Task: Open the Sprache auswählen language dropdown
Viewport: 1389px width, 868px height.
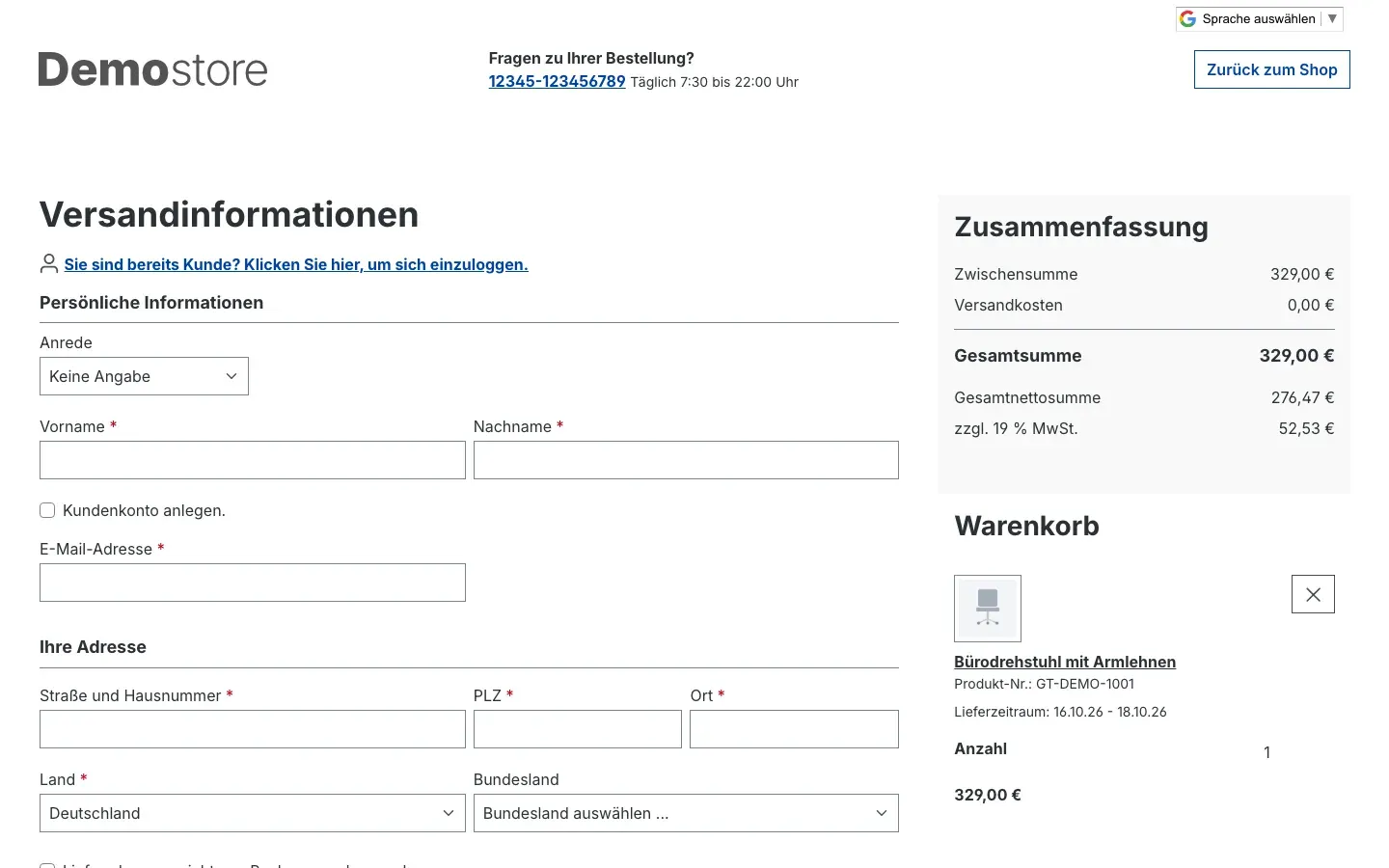Action: point(1259,18)
